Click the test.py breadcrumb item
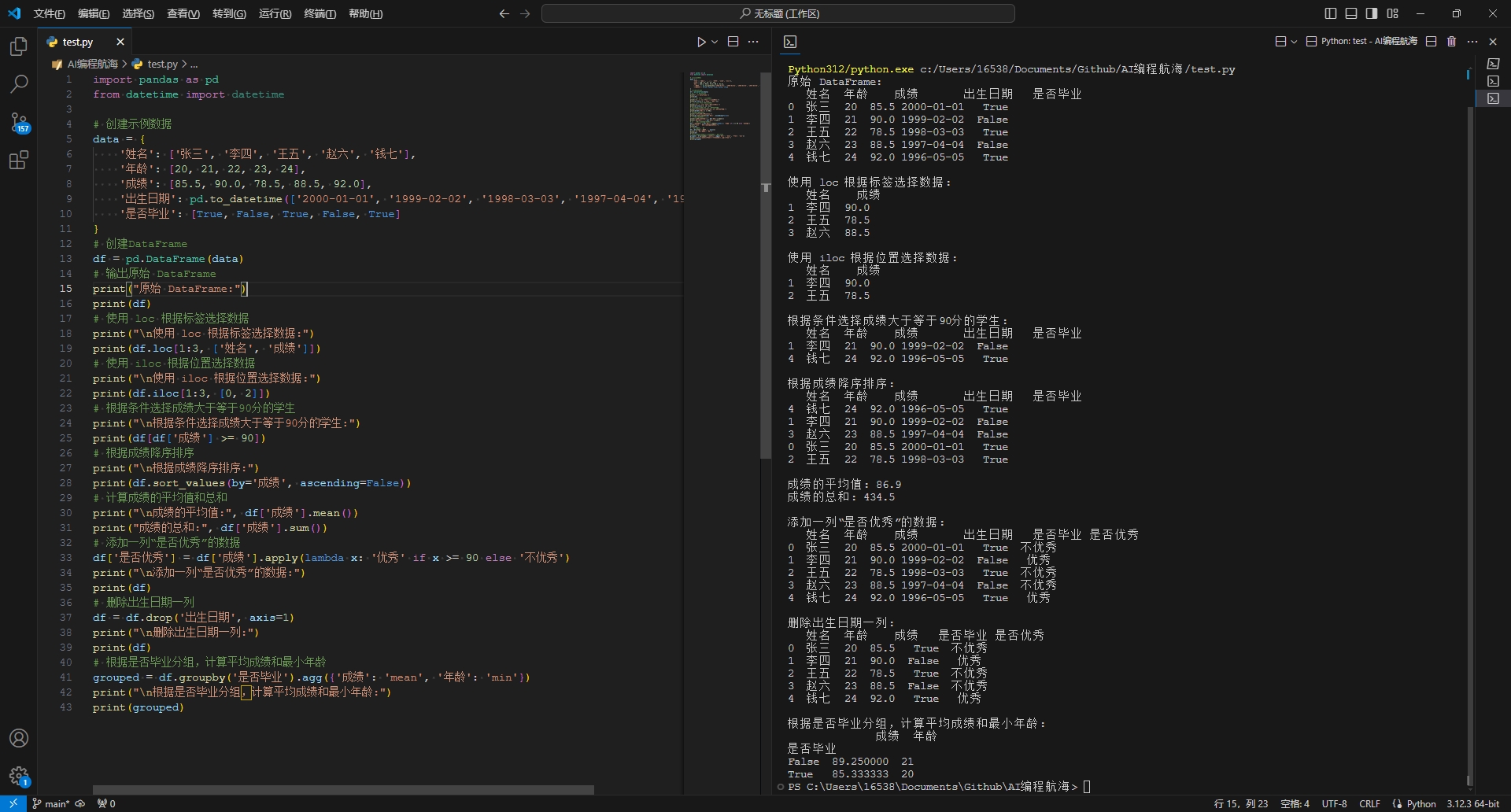This screenshot has width=1511, height=812. (156, 64)
